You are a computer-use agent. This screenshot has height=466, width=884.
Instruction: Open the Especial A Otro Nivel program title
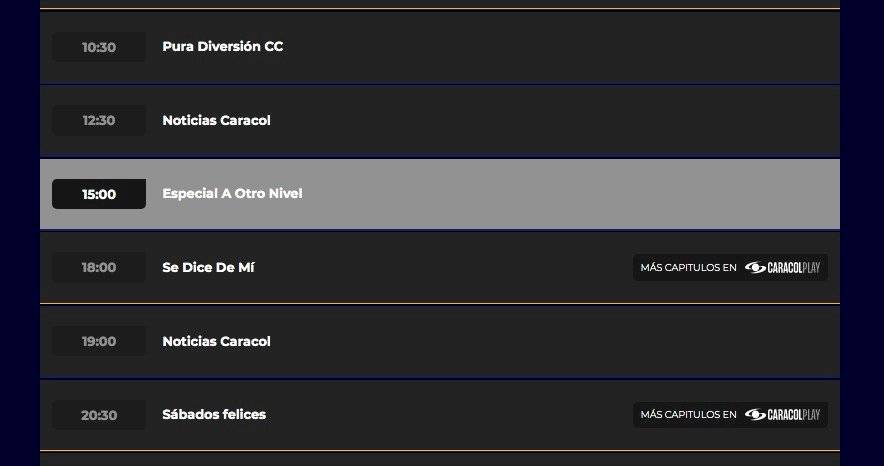[x=232, y=193]
